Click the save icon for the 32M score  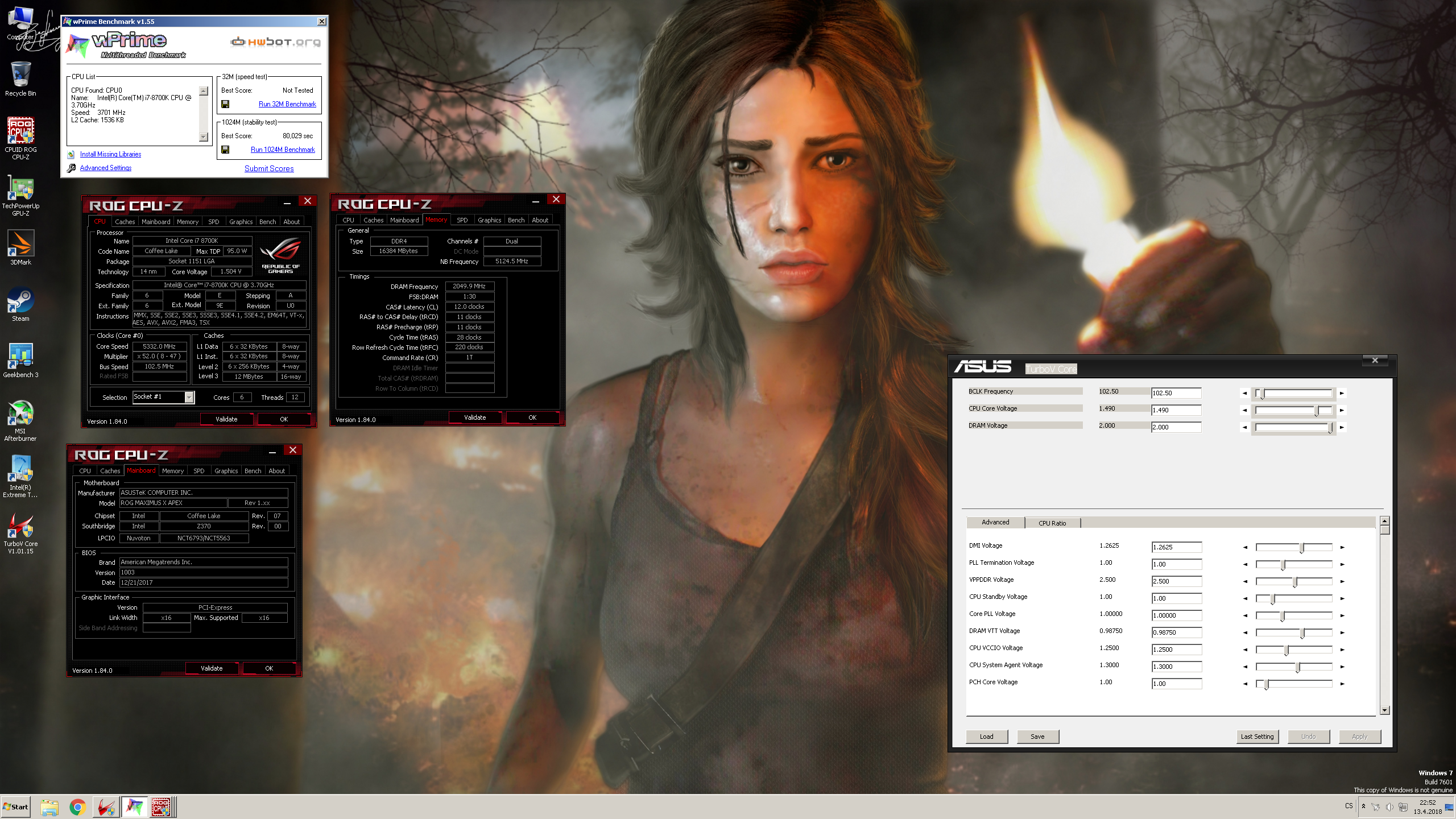(225, 104)
